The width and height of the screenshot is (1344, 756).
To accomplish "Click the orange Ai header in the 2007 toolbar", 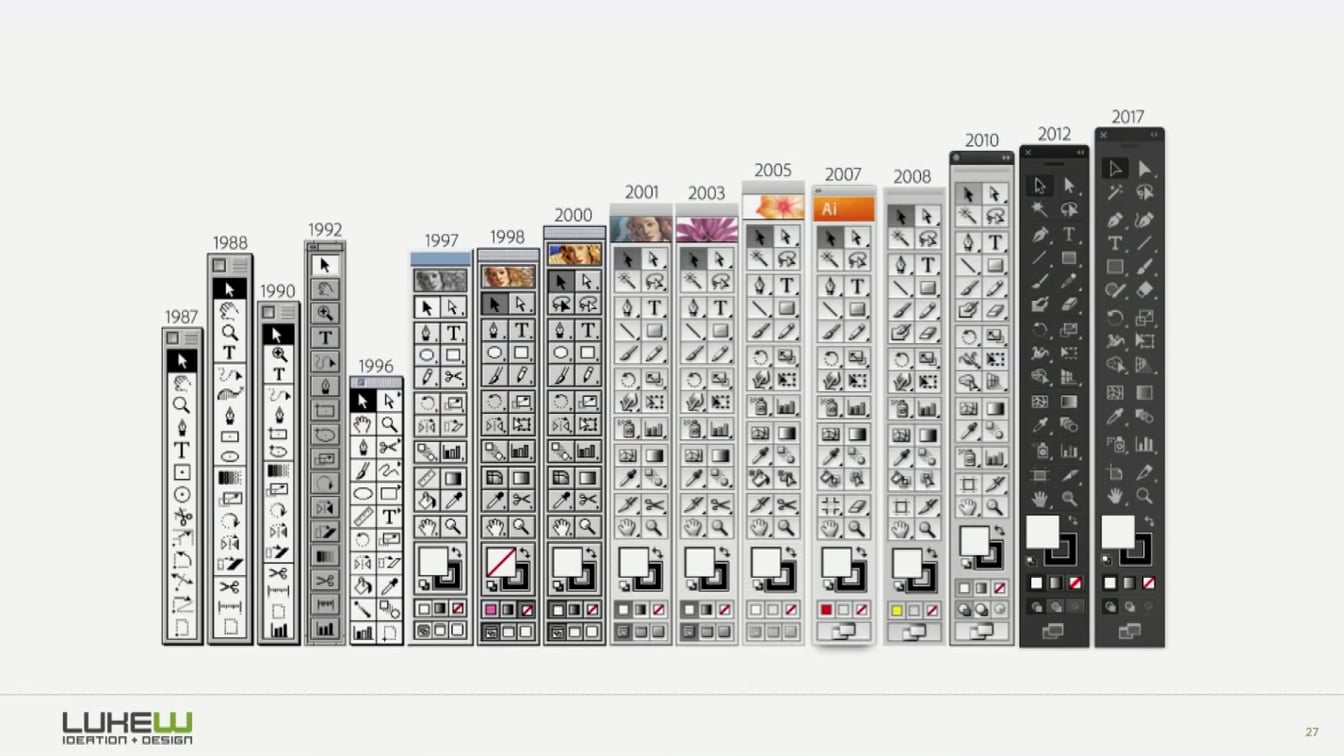I will (843, 209).
